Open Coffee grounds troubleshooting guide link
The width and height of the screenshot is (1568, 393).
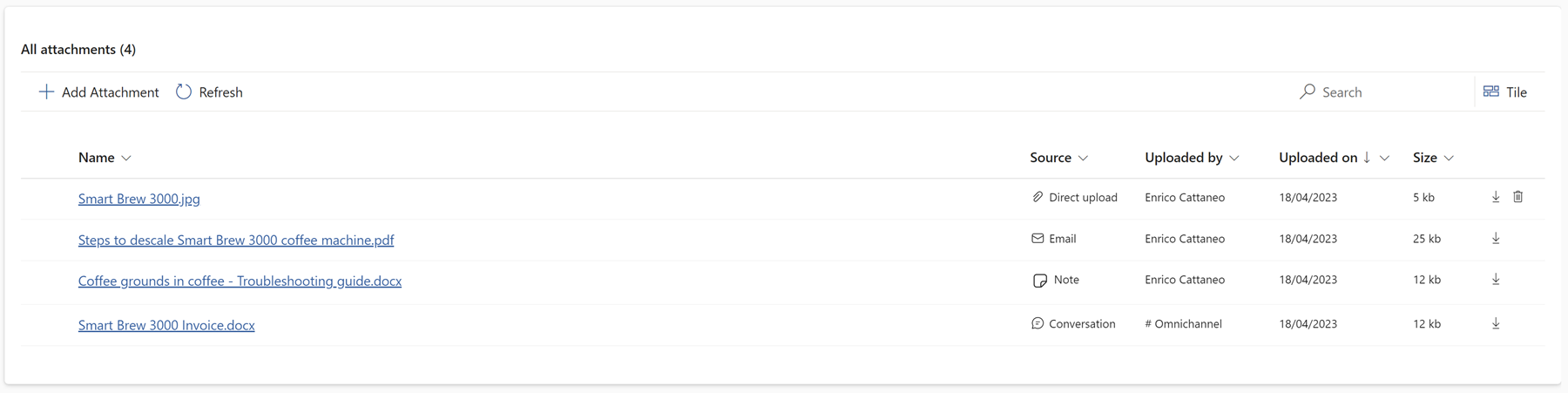[x=240, y=281]
